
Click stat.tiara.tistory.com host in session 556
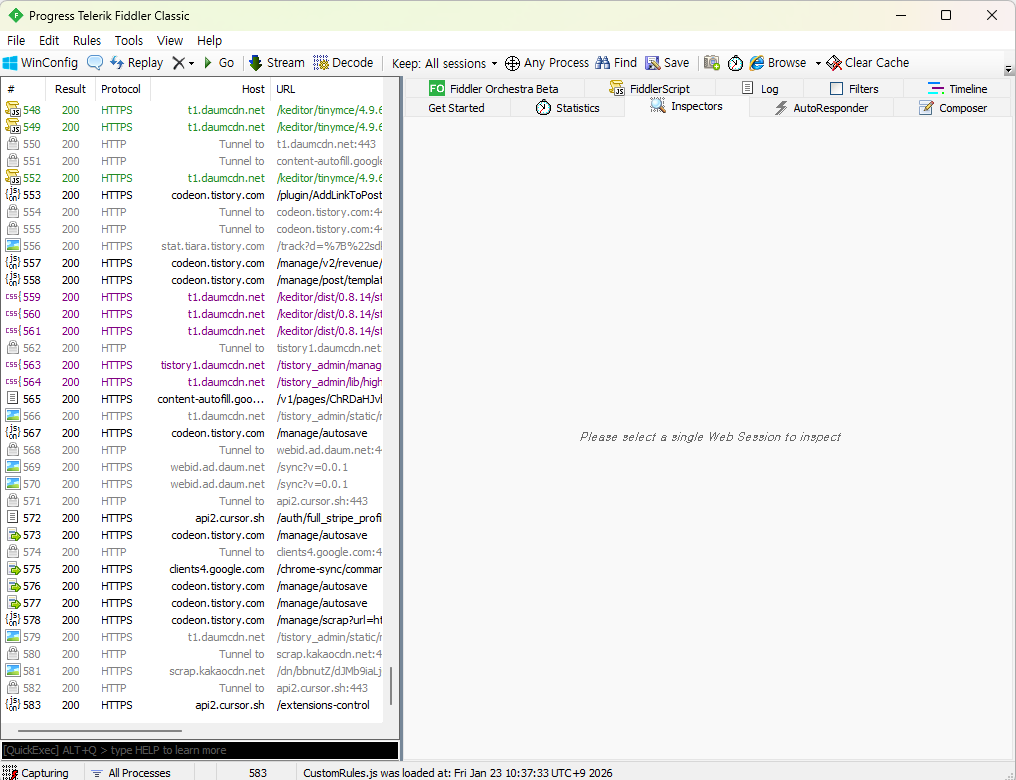213,246
